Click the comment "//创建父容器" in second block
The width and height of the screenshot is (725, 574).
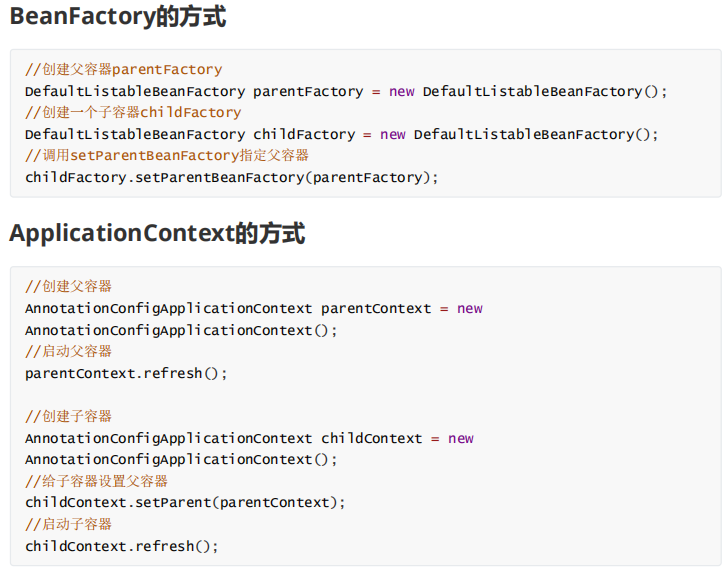click(68, 287)
